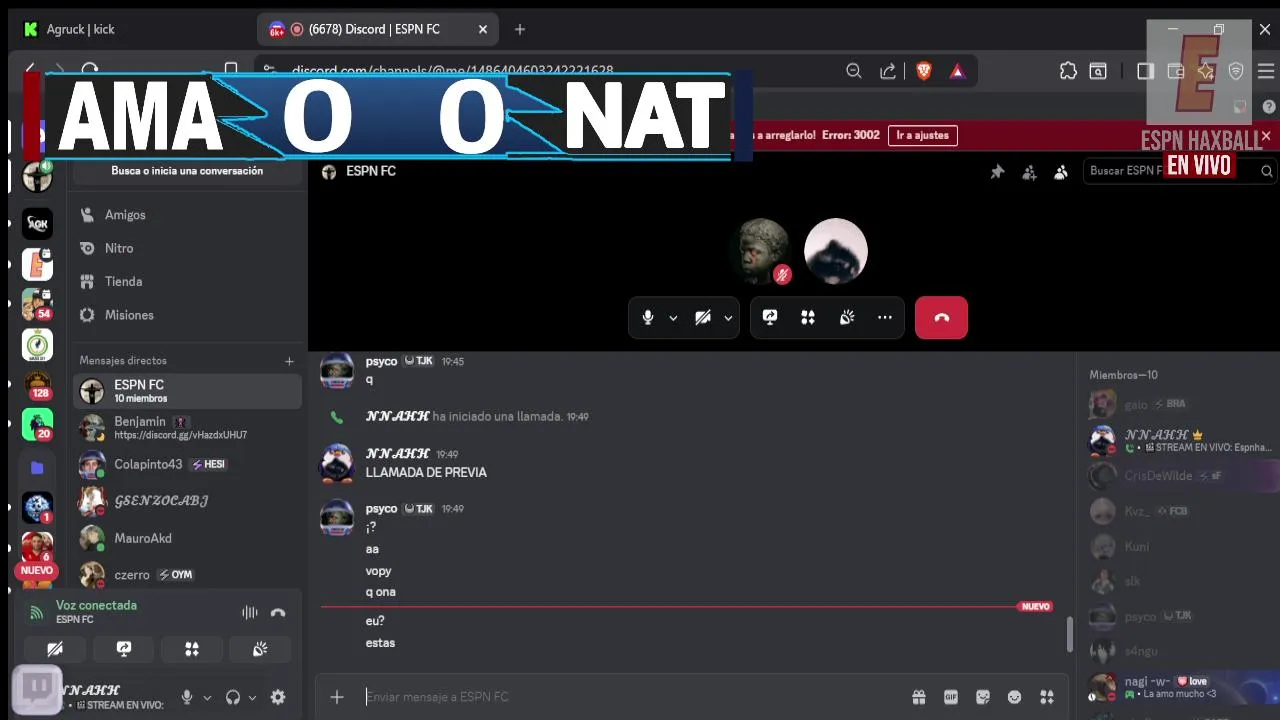1280x720 pixels.
Task: Open activities from voice panel
Action: click(x=192, y=649)
